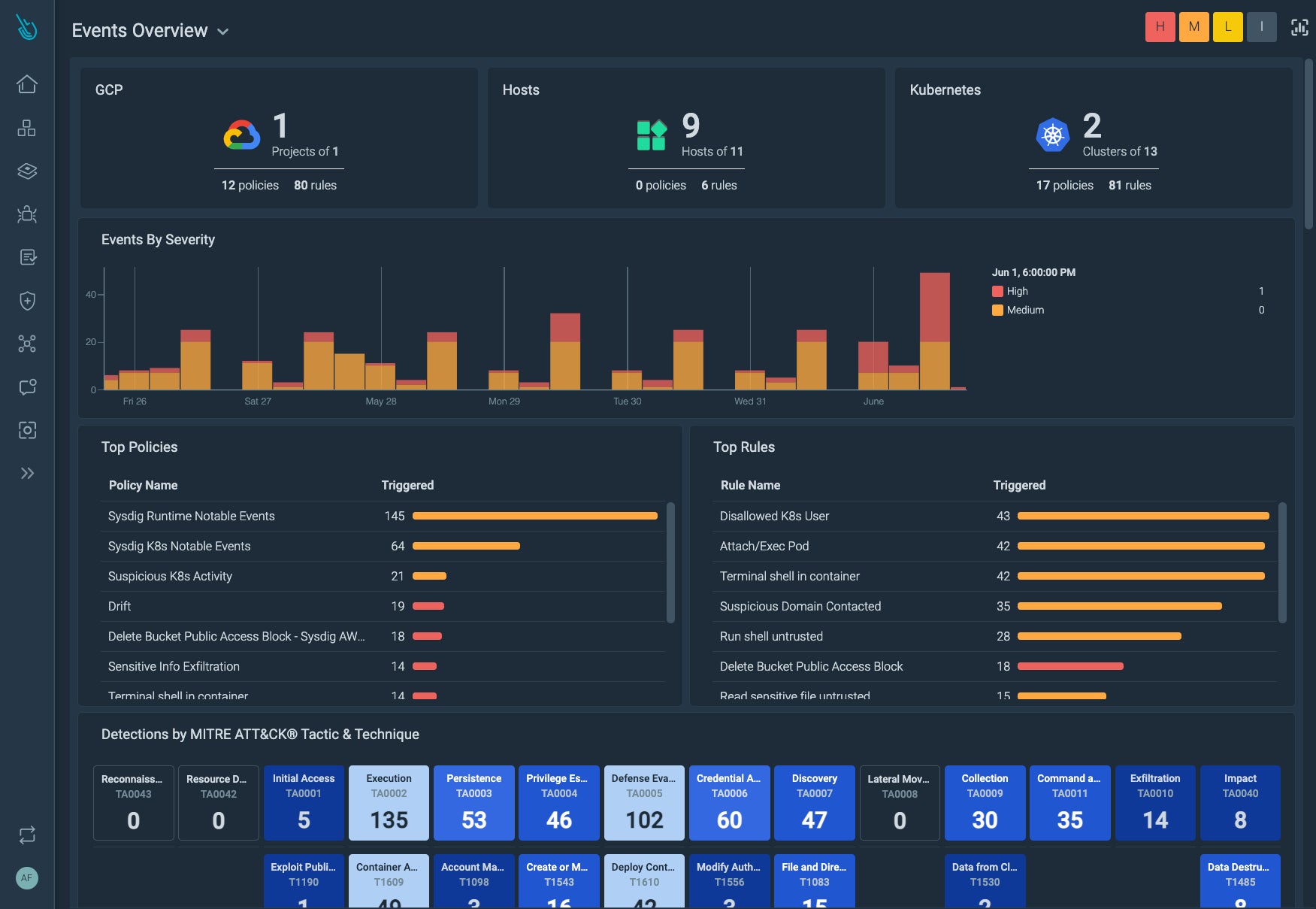Open the Reconnaissance TA0043 tile
Screen dimensions: 1316x909
click(x=134, y=803)
